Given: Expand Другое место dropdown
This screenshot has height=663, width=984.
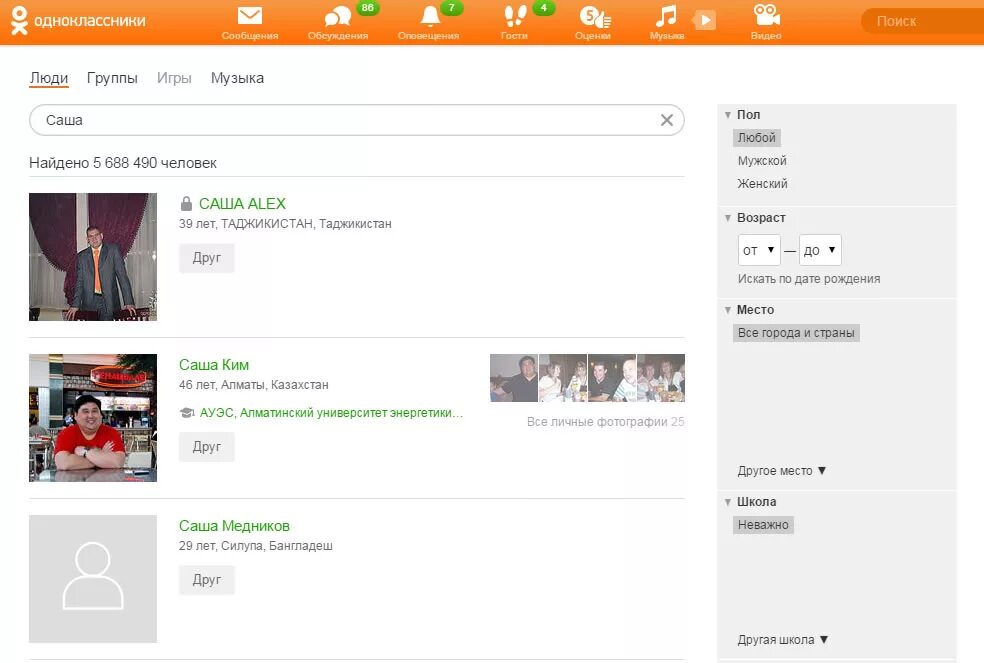Looking at the screenshot, I should pyautogui.click(x=782, y=471).
